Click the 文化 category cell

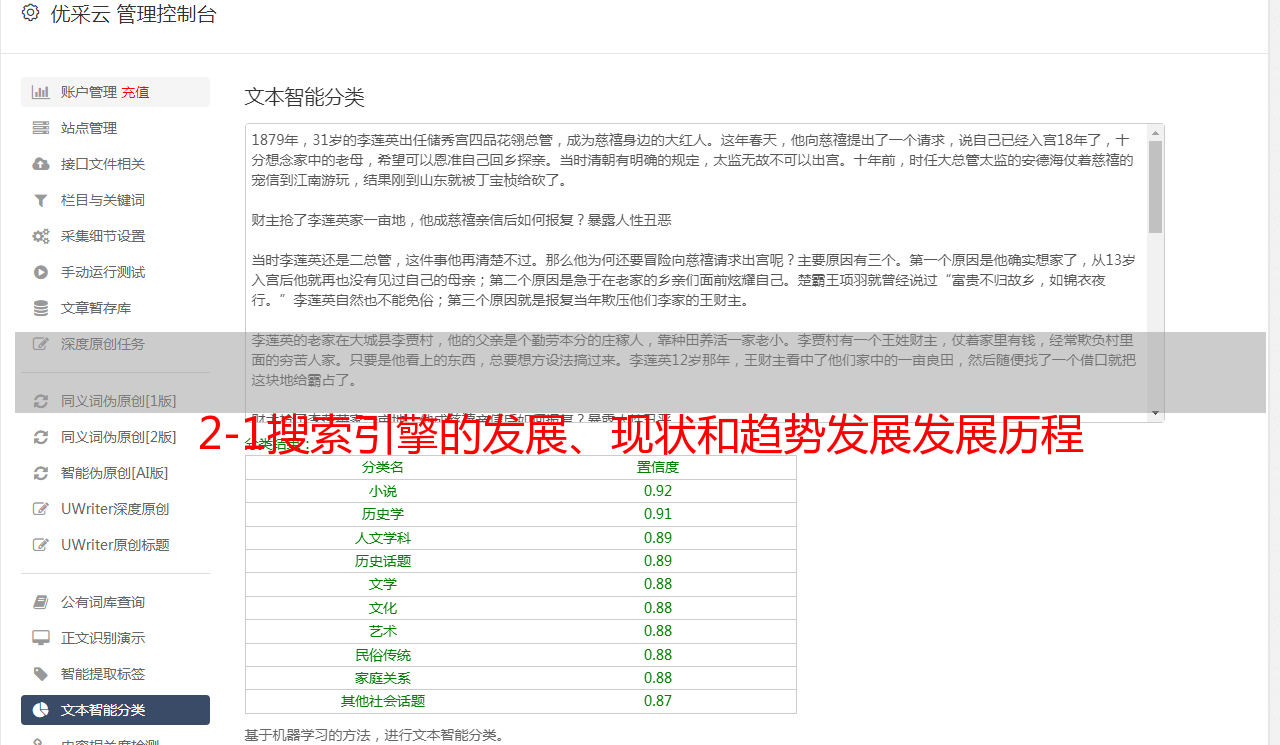pyautogui.click(x=383, y=608)
